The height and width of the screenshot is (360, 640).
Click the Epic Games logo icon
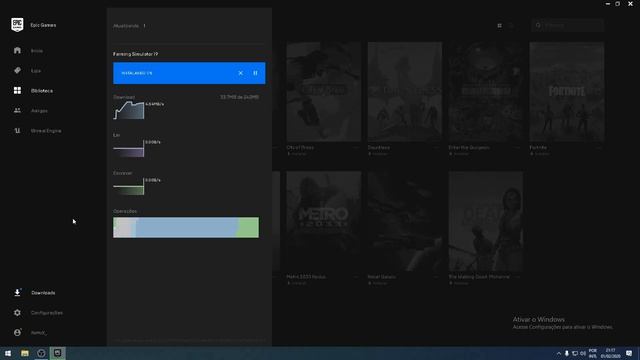coord(17,24)
